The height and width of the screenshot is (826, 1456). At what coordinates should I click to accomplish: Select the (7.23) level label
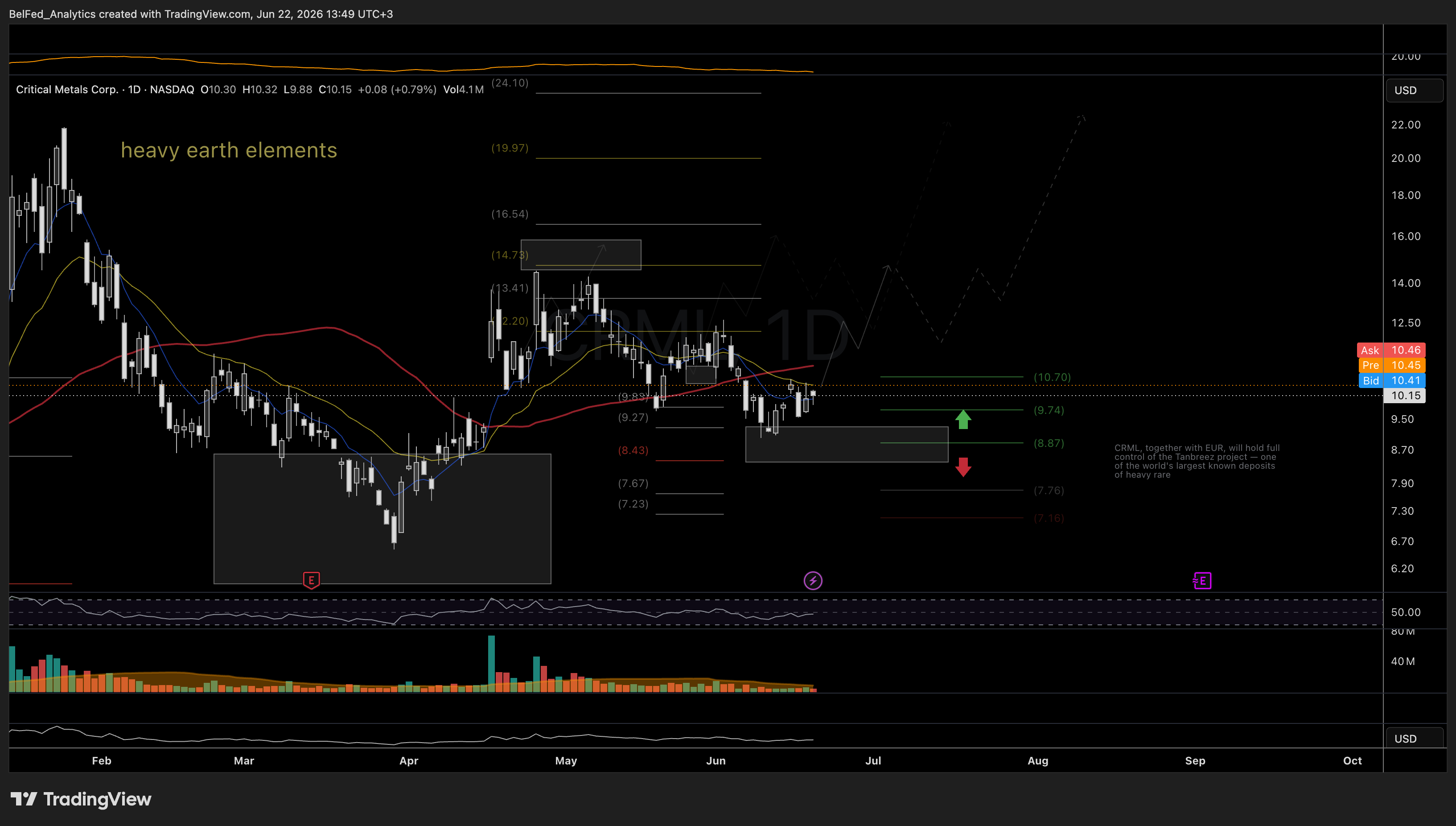point(633,504)
